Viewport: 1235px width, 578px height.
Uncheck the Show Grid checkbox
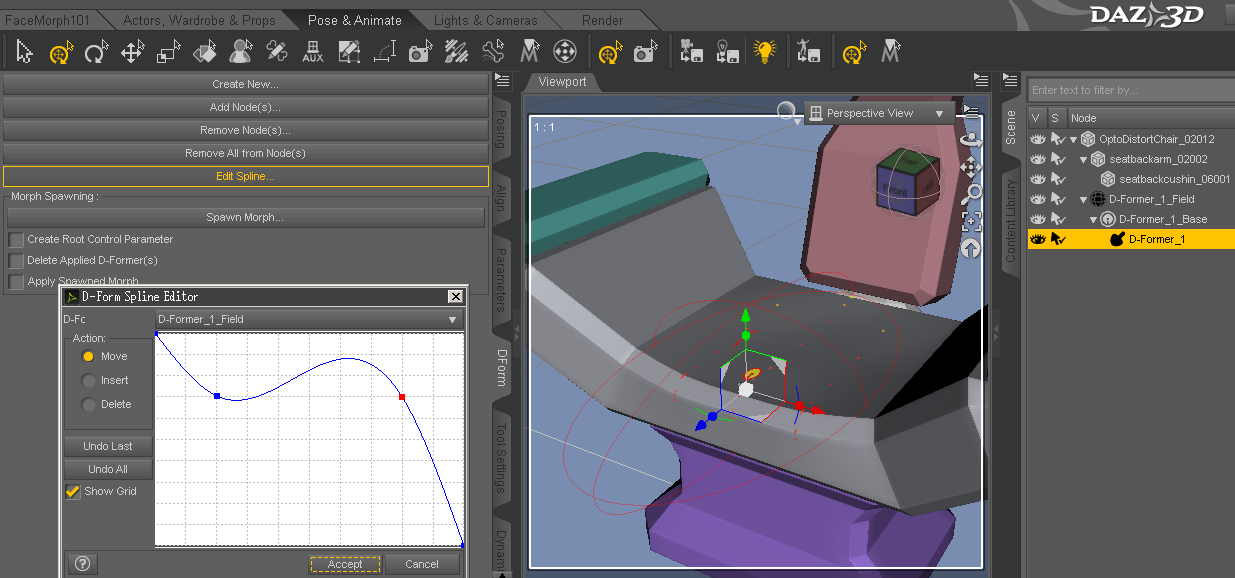point(73,491)
